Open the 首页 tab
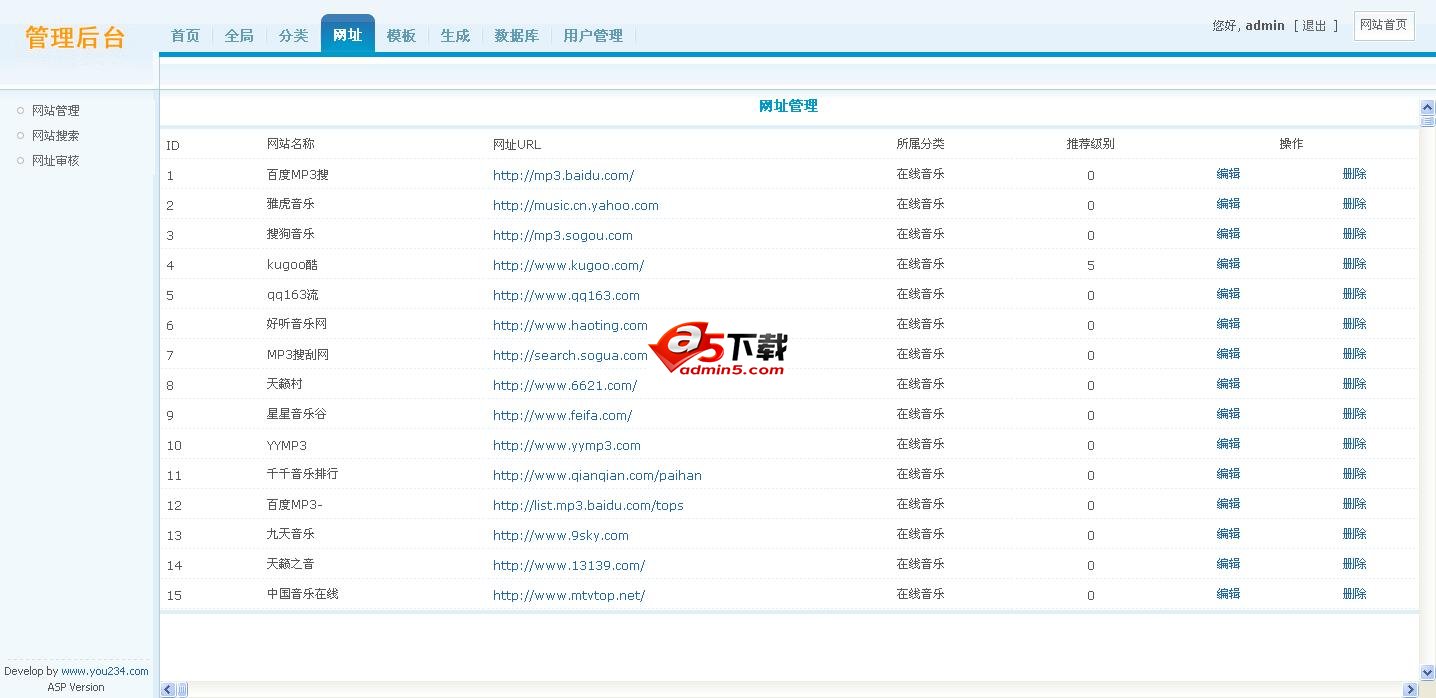Screen dimensions: 1436x698 tap(185, 35)
